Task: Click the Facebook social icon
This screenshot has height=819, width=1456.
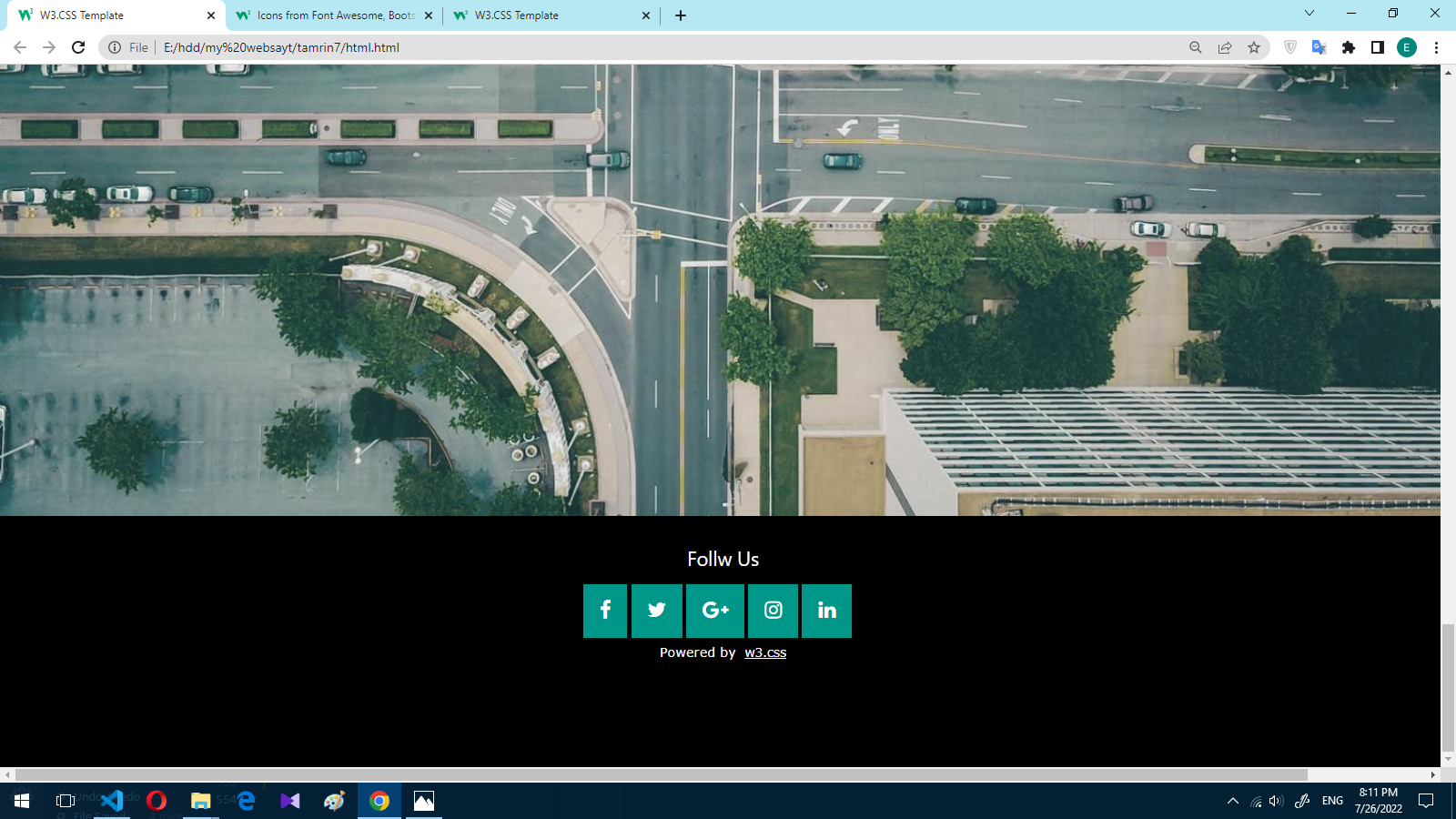Action: (x=605, y=611)
